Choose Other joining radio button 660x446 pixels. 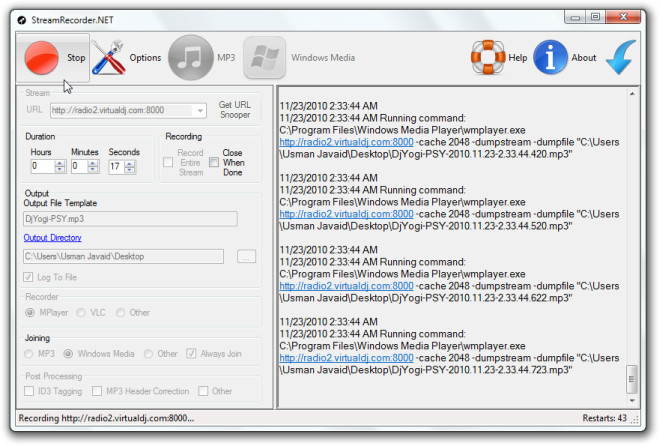[x=148, y=354]
